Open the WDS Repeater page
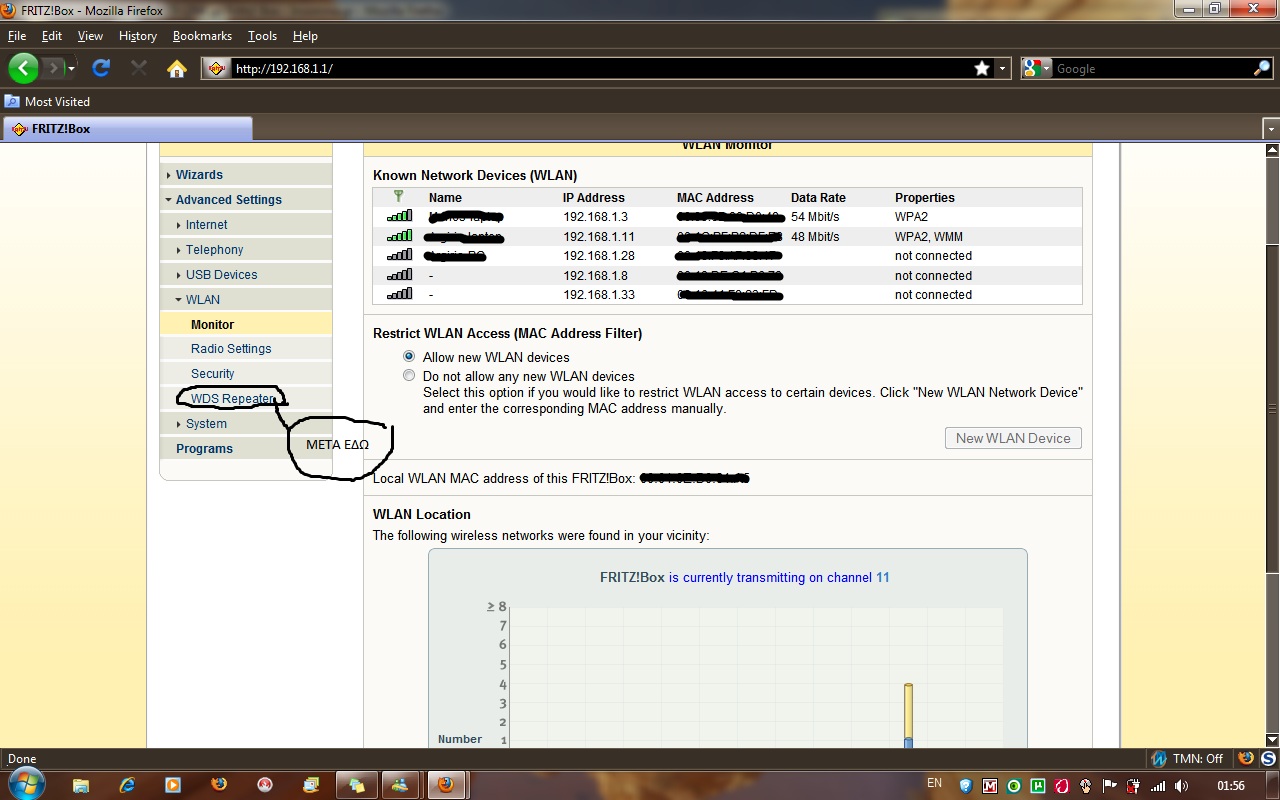The width and height of the screenshot is (1280, 800). 231,399
